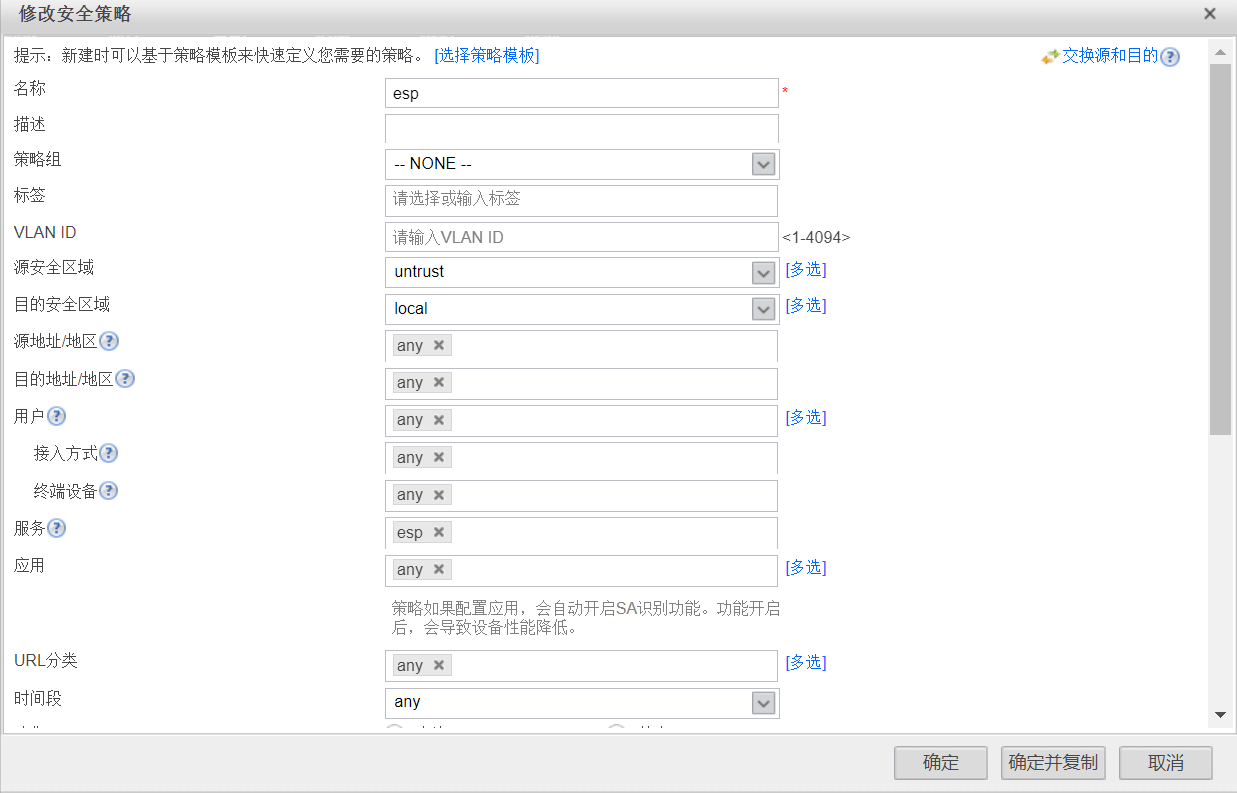Click inside the 目的地址/地区 tag field
This screenshot has height=793, width=1237.
[x=581, y=383]
